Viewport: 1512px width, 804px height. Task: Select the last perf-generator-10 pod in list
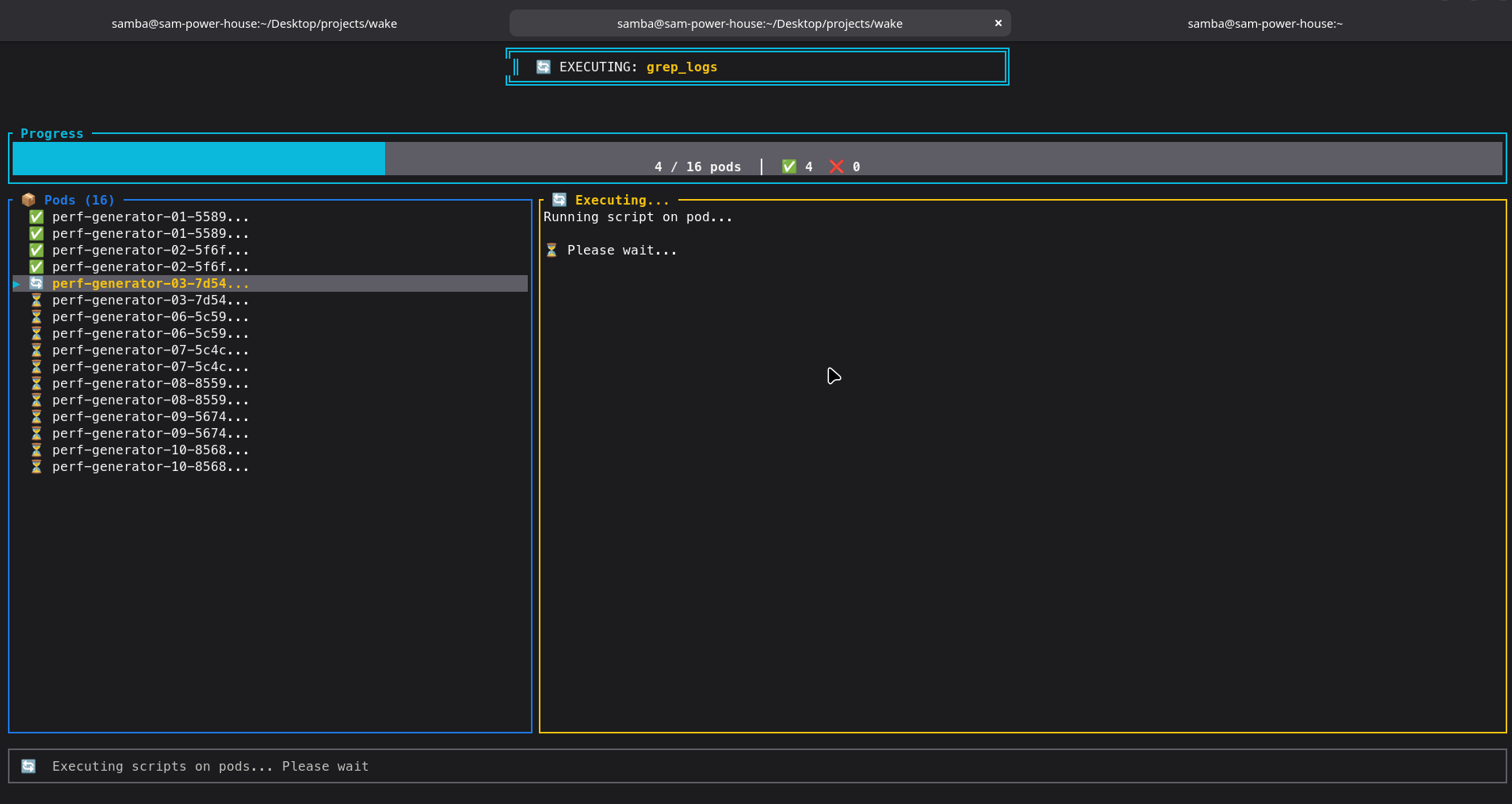click(x=151, y=466)
